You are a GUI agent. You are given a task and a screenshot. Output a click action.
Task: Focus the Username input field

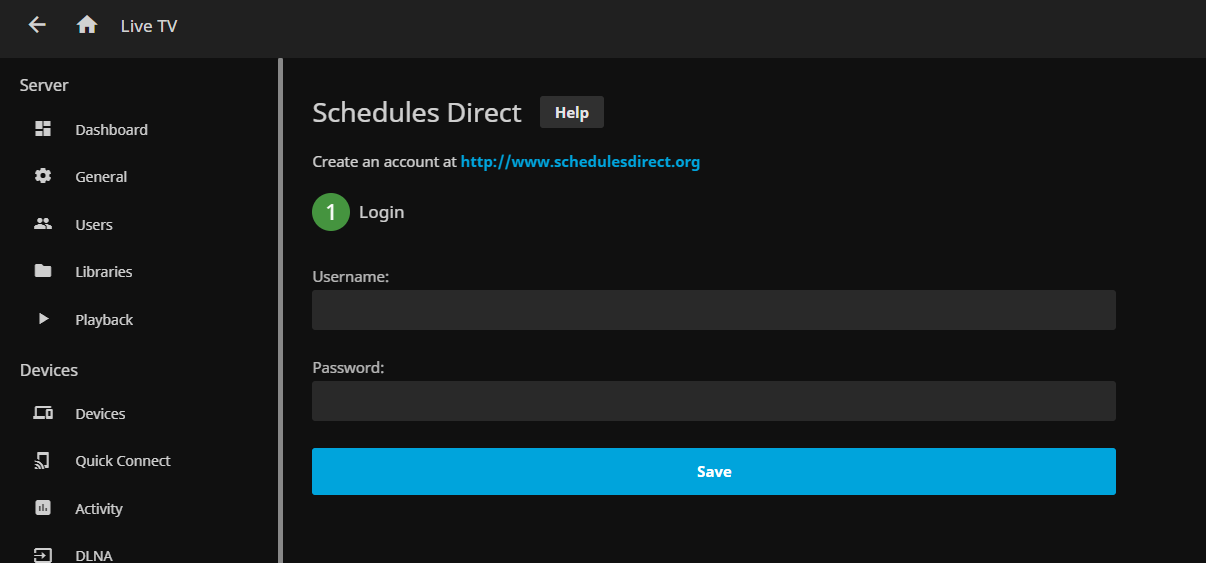[x=714, y=310]
